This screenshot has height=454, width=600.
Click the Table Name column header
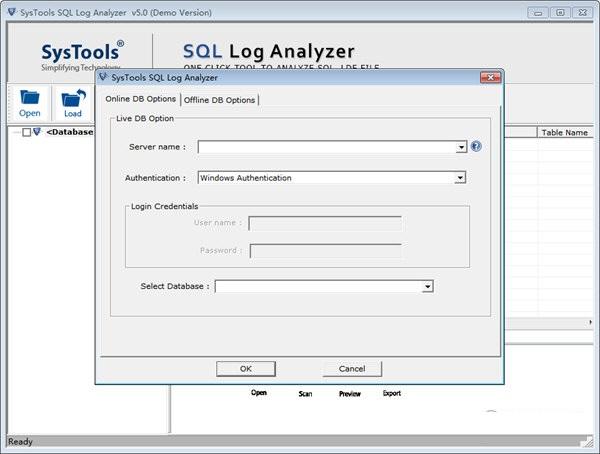(x=564, y=132)
